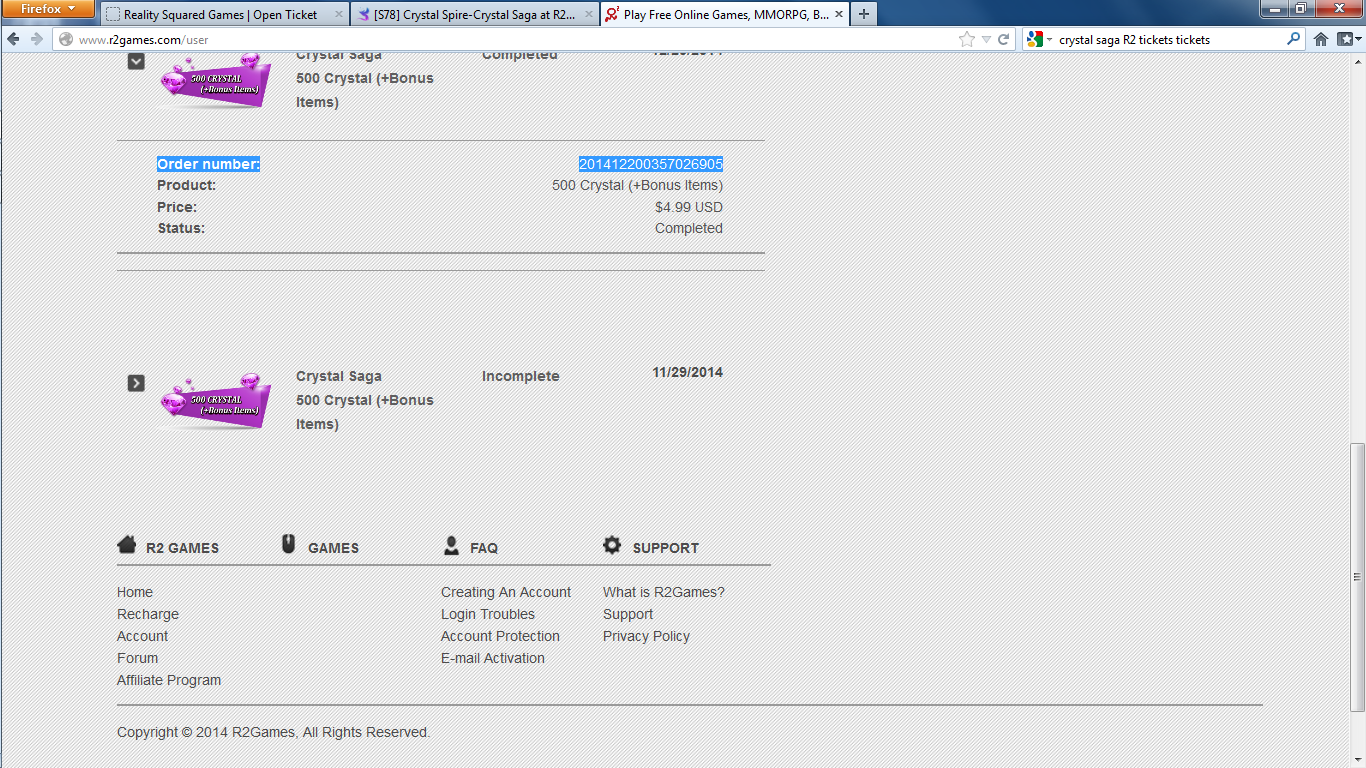Open a new tab with plus button

click(863, 14)
